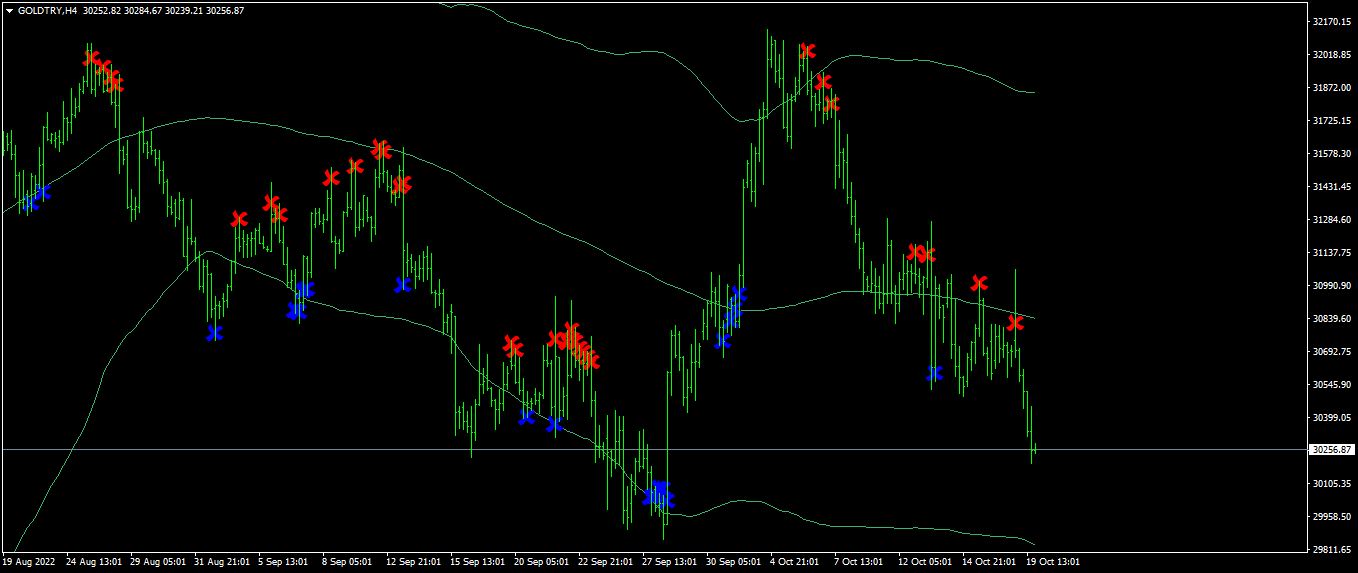Click the 14 Oct 21:01 time label
Viewport: 1358px width, 573px height.
click(990, 562)
